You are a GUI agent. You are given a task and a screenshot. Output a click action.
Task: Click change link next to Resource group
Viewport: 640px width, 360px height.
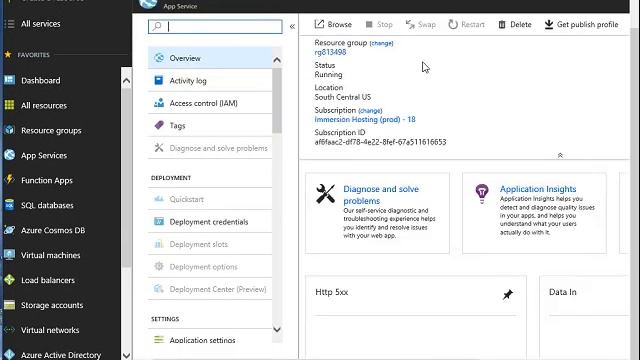[381, 43]
